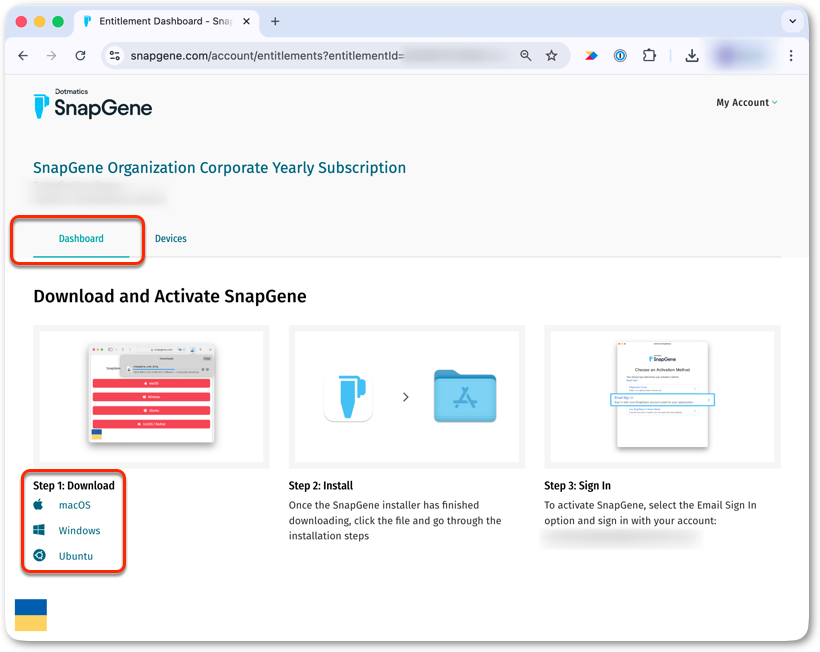
Task: Open the My Account dropdown
Action: coord(747,102)
